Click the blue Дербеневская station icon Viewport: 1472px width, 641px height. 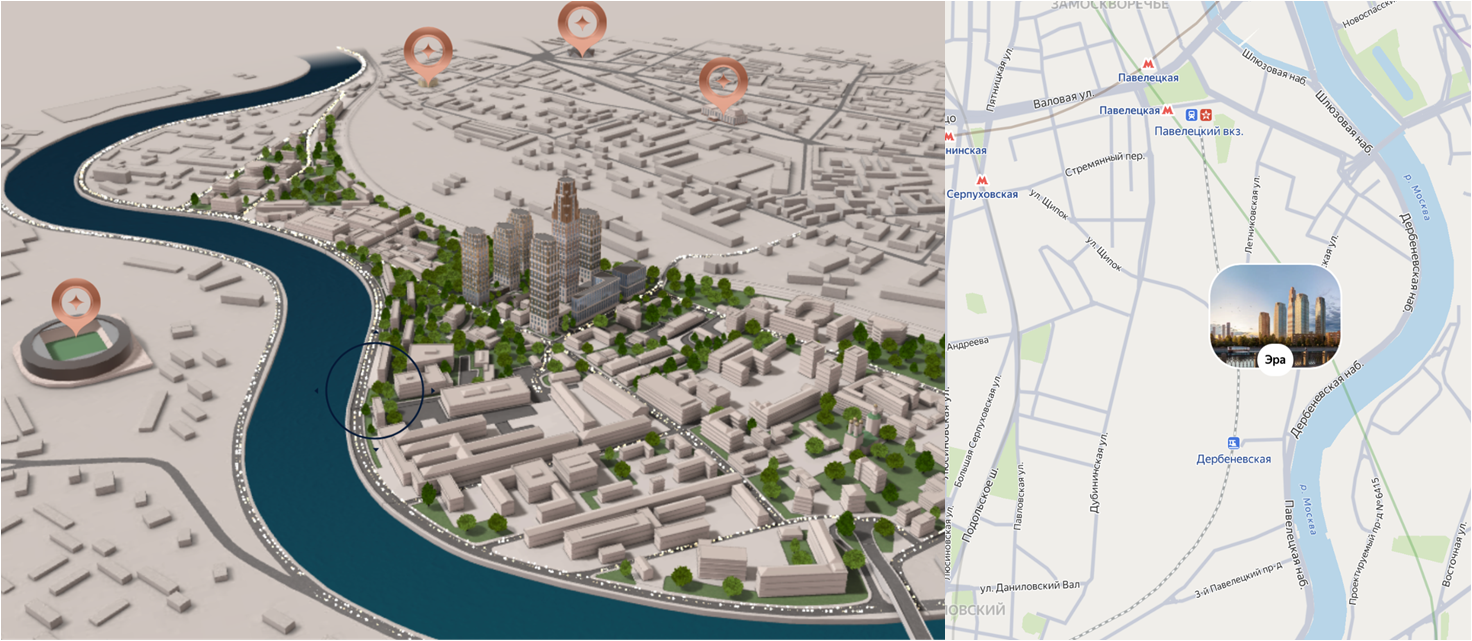[1233, 443]
